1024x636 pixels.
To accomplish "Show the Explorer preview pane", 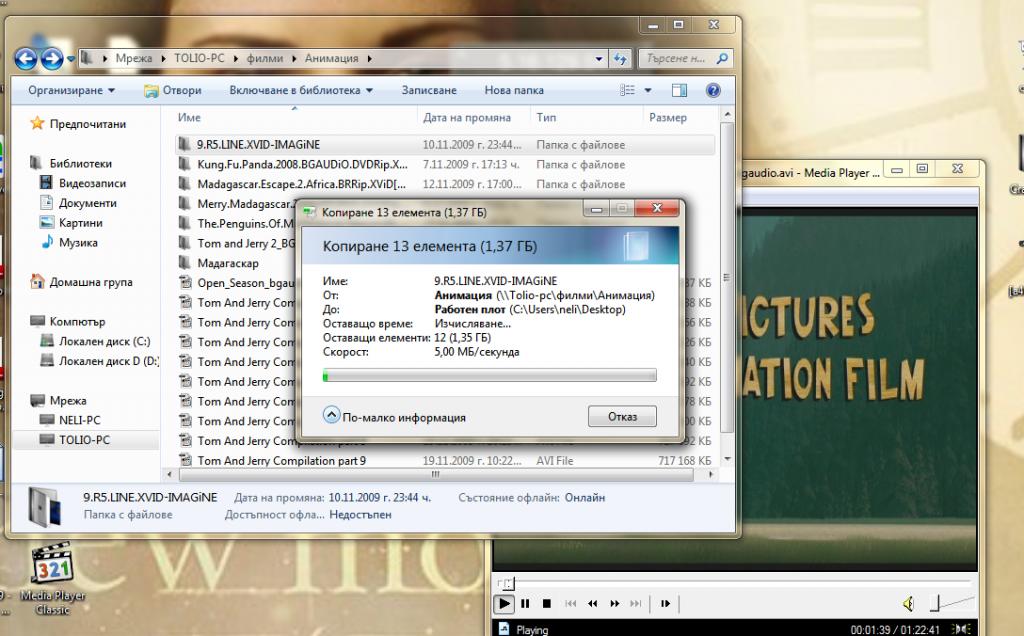I will tap(679, 90).
